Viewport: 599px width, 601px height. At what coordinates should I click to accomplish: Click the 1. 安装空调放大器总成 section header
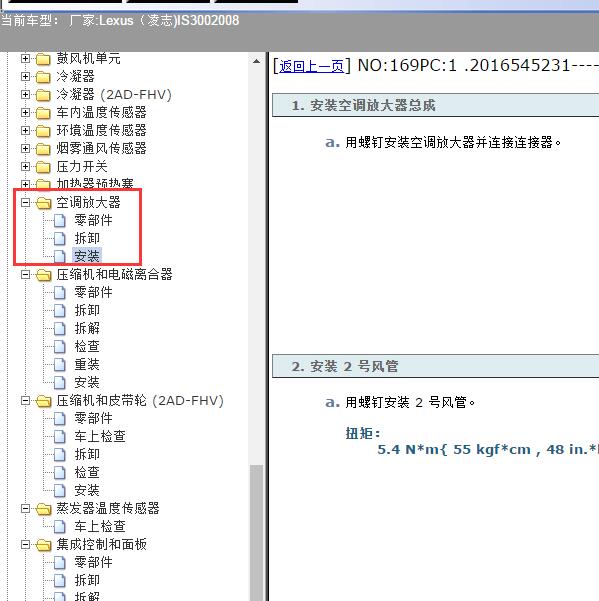click(435, 105)
